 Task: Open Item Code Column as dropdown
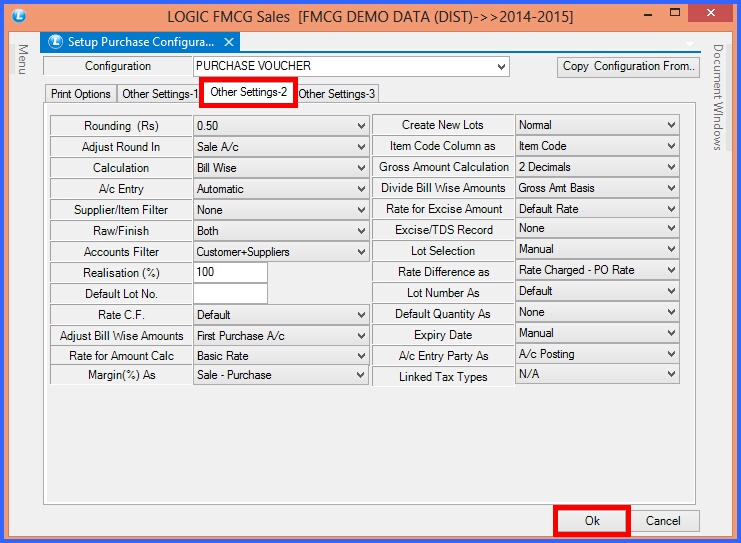tap(597, 146)
